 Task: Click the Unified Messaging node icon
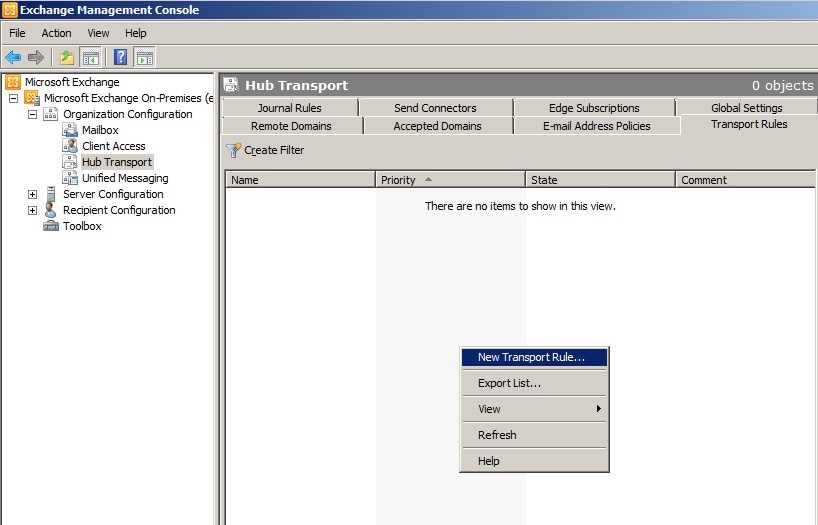coord(70,178)
